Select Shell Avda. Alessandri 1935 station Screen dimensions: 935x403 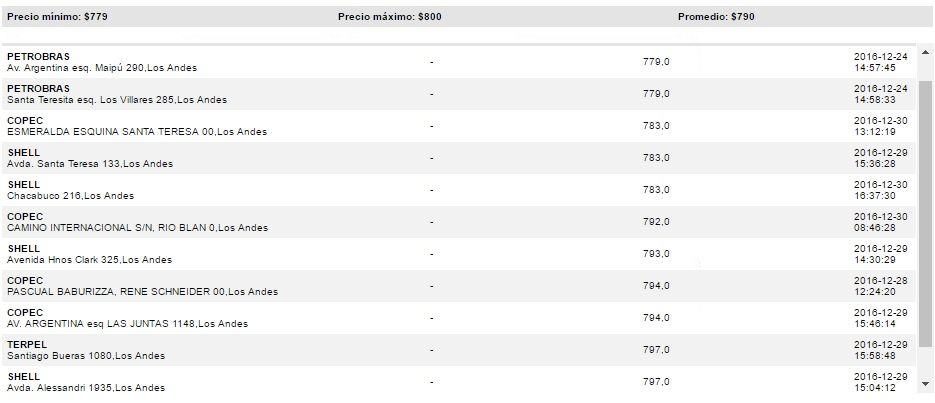(x=86, y=382)
